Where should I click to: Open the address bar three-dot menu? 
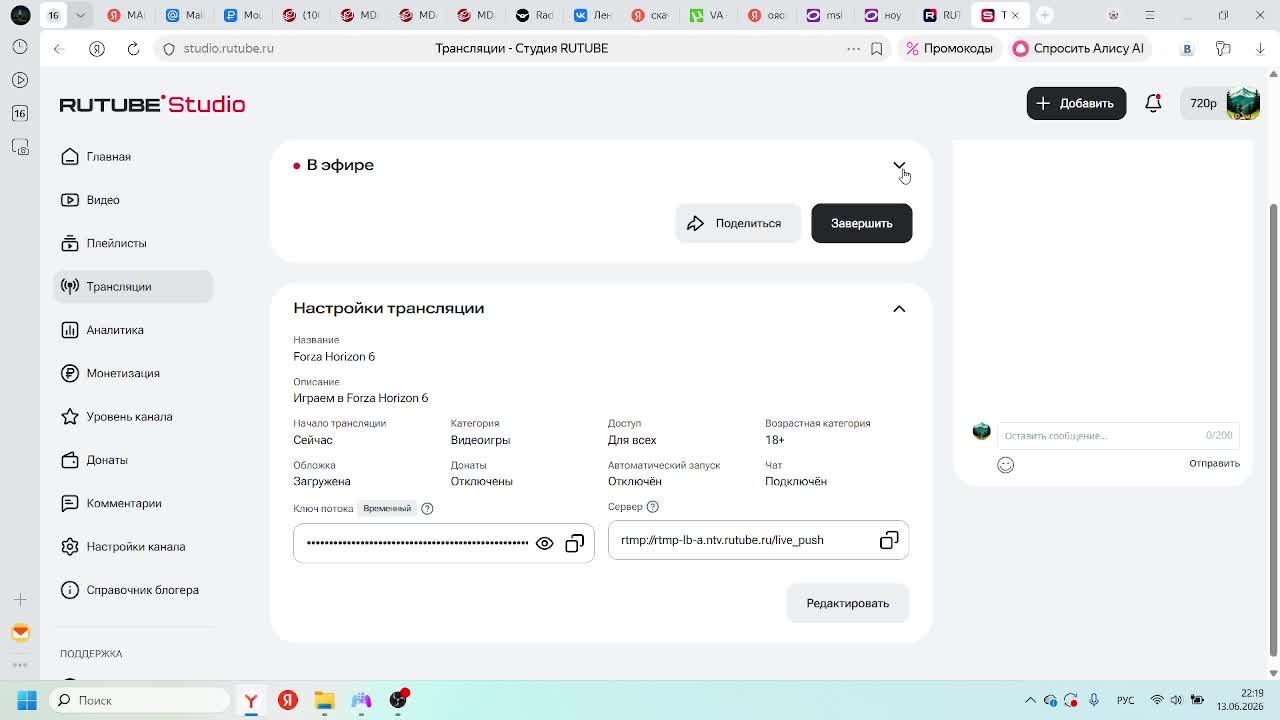click(853, 48)
